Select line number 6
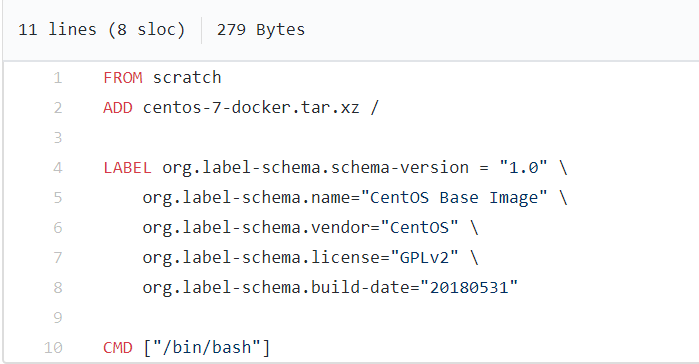Viewport: 699px width, 364px height. point(58,228)
